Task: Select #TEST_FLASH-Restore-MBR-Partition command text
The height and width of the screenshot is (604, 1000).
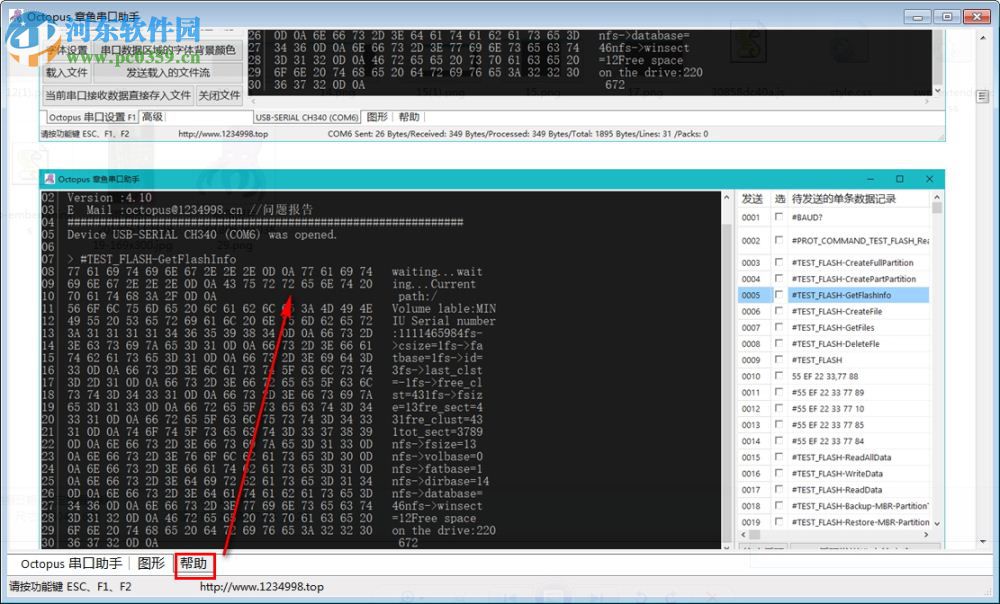Action: tap(860, 522)
